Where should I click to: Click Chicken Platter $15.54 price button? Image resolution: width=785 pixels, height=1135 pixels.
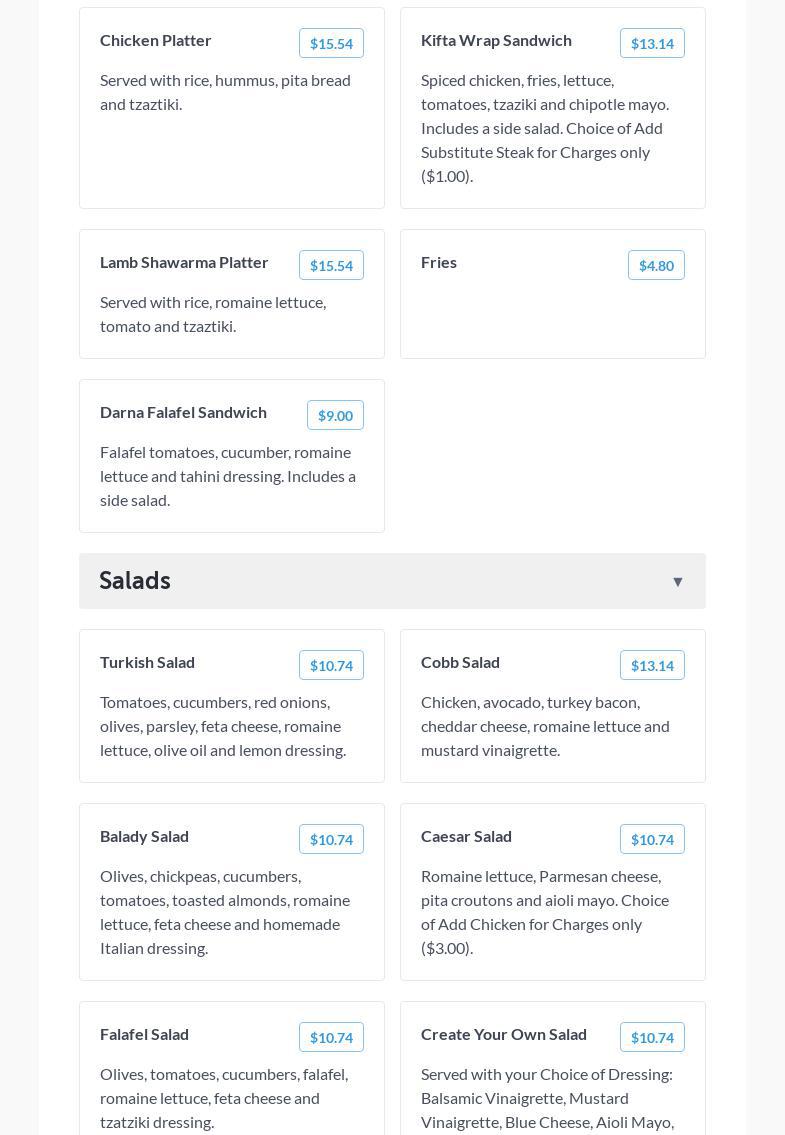331,43
